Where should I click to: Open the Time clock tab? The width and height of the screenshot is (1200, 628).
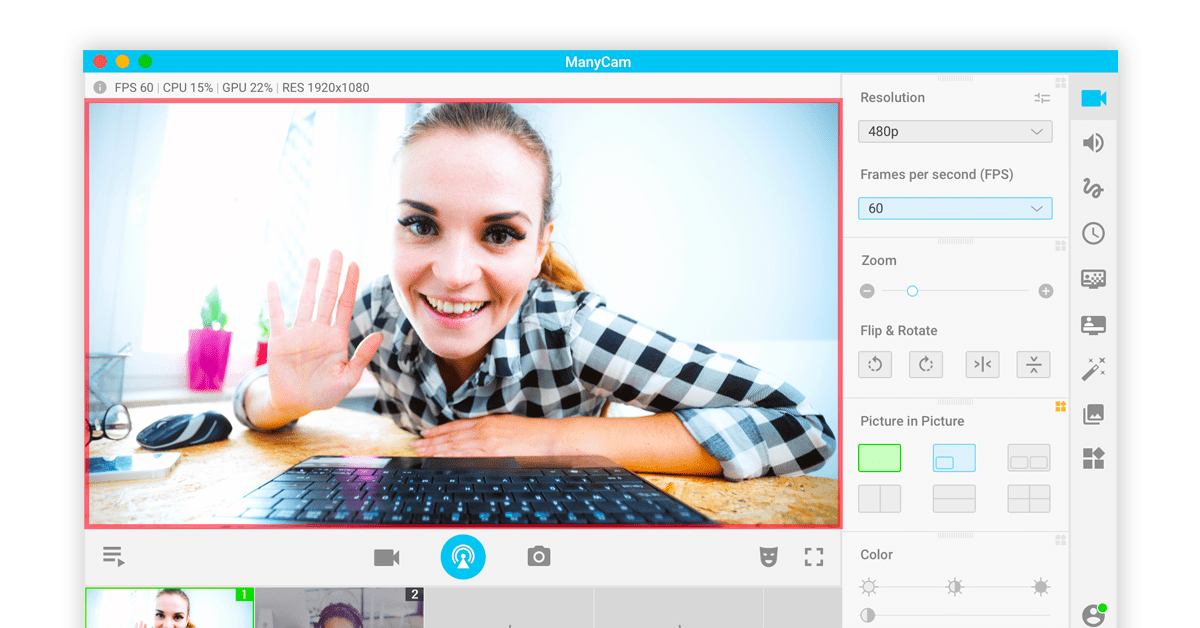pyautogui.click(x=1093, y=233)
